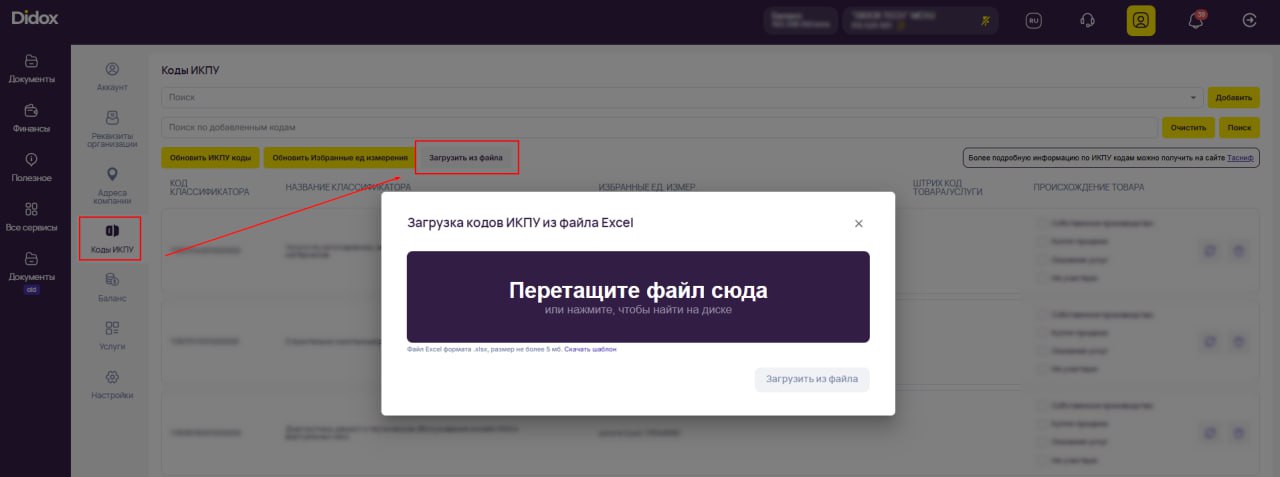
Task: Select Коды ИКПУ in settings menu
Action: point(112,238)
